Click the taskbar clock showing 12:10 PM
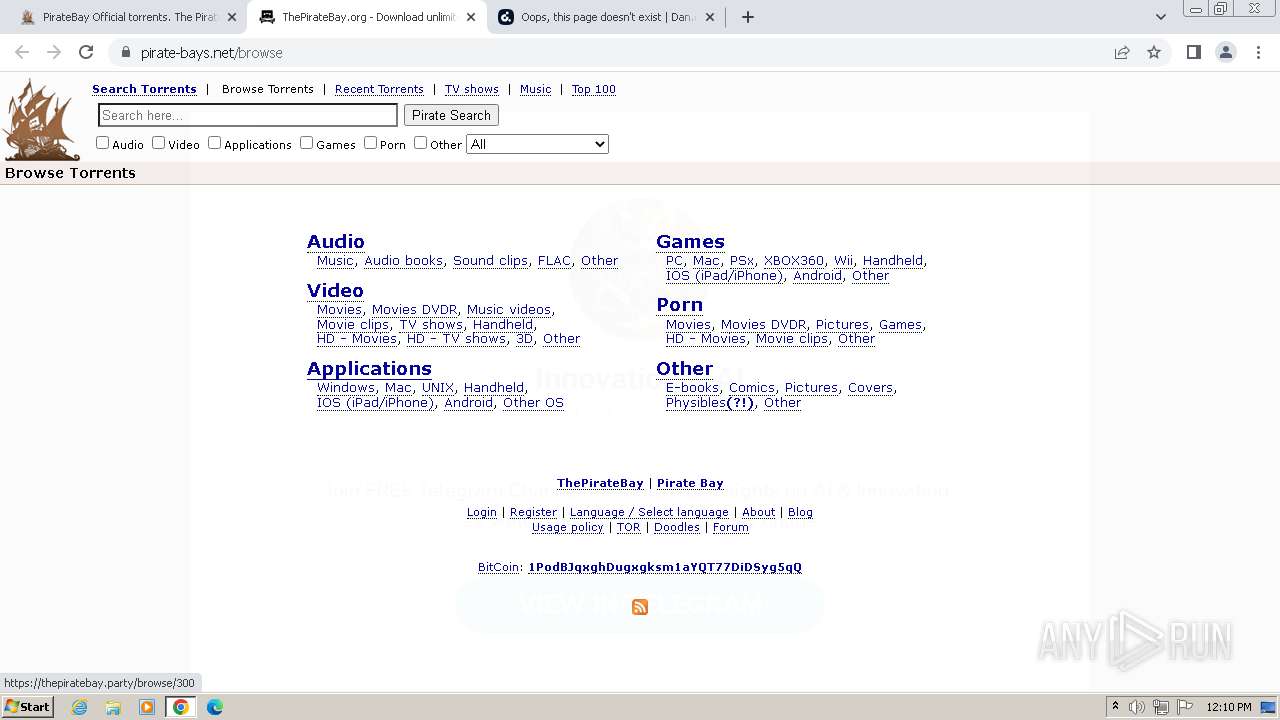 tap(1229, 707)
